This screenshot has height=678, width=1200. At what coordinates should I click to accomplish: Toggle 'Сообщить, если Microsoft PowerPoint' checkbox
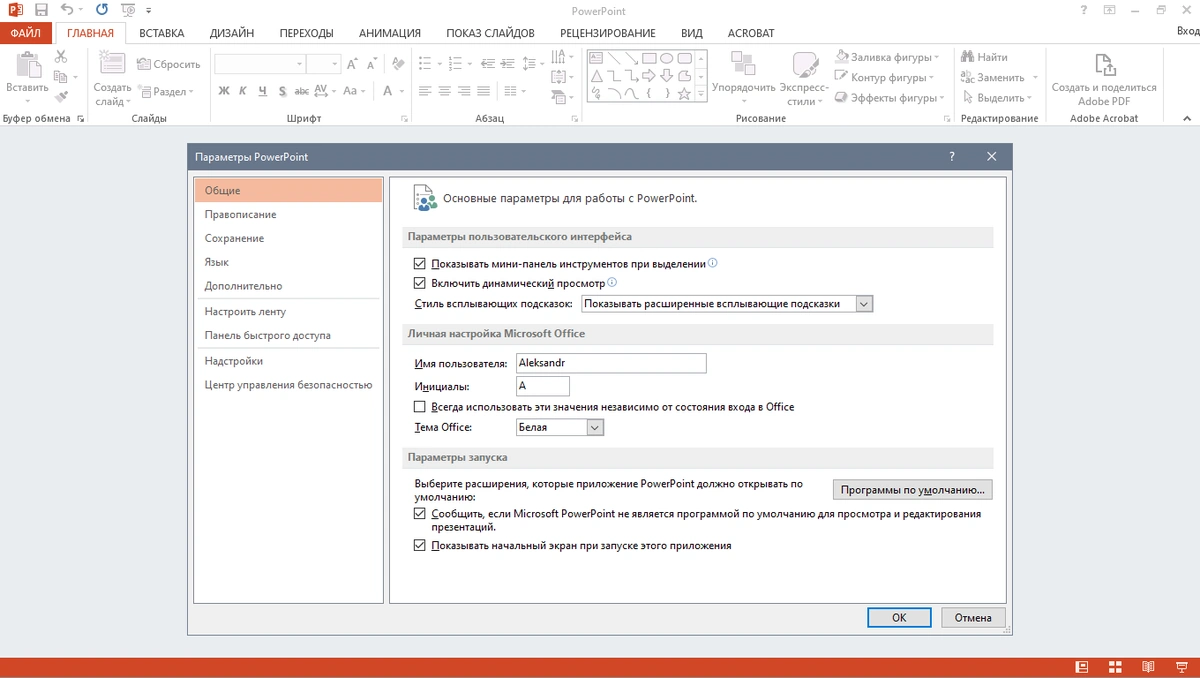420,513
